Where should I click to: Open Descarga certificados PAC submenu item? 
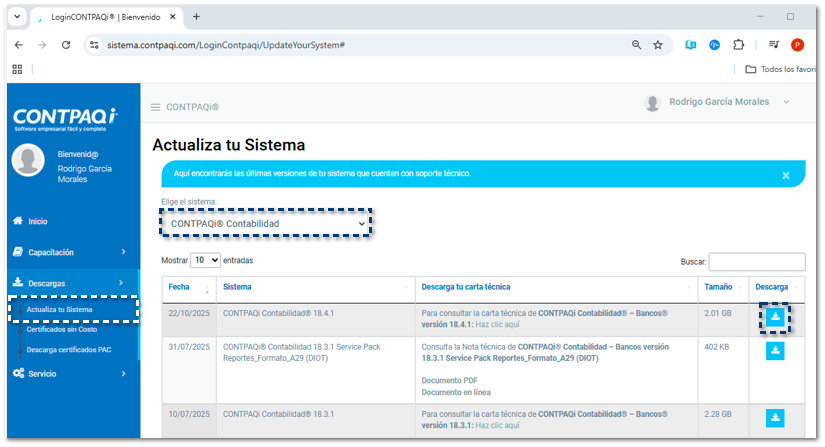(69, 350)
